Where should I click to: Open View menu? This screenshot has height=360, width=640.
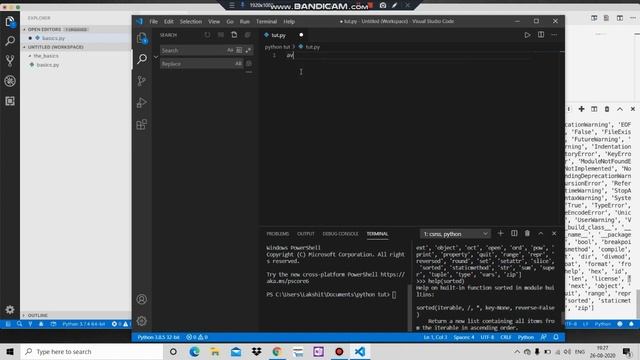[214, 21]
